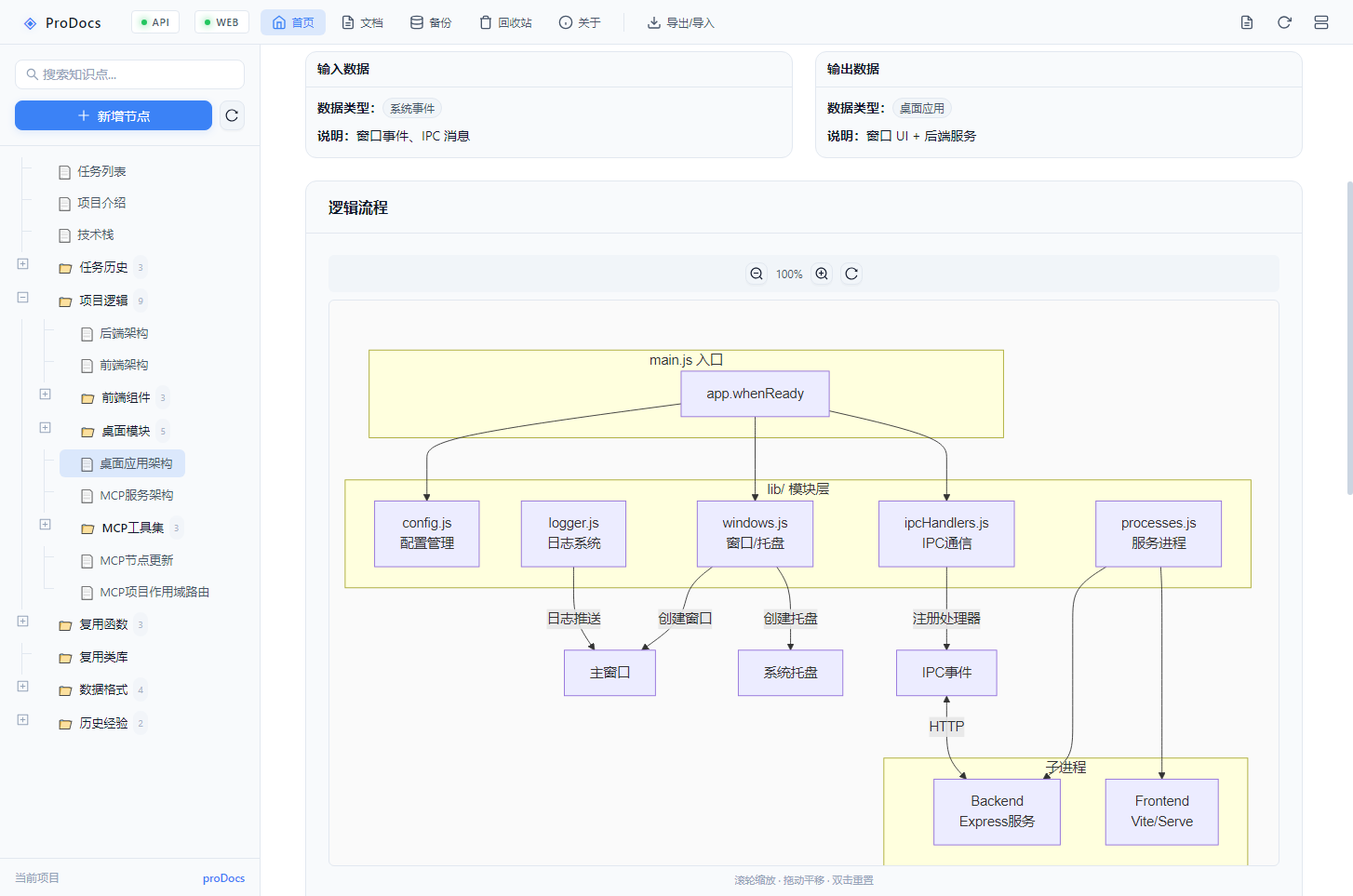Expand the 任务历史 folder
This screenshot has width=1353, height=896.
tap(21, 263)
